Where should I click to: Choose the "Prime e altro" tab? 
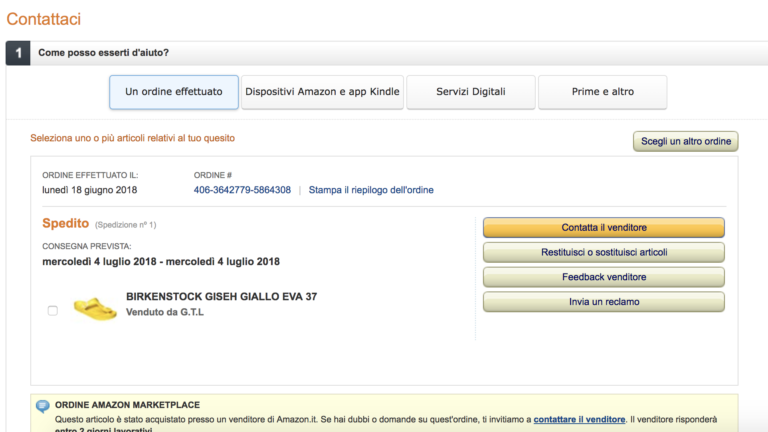602,92
